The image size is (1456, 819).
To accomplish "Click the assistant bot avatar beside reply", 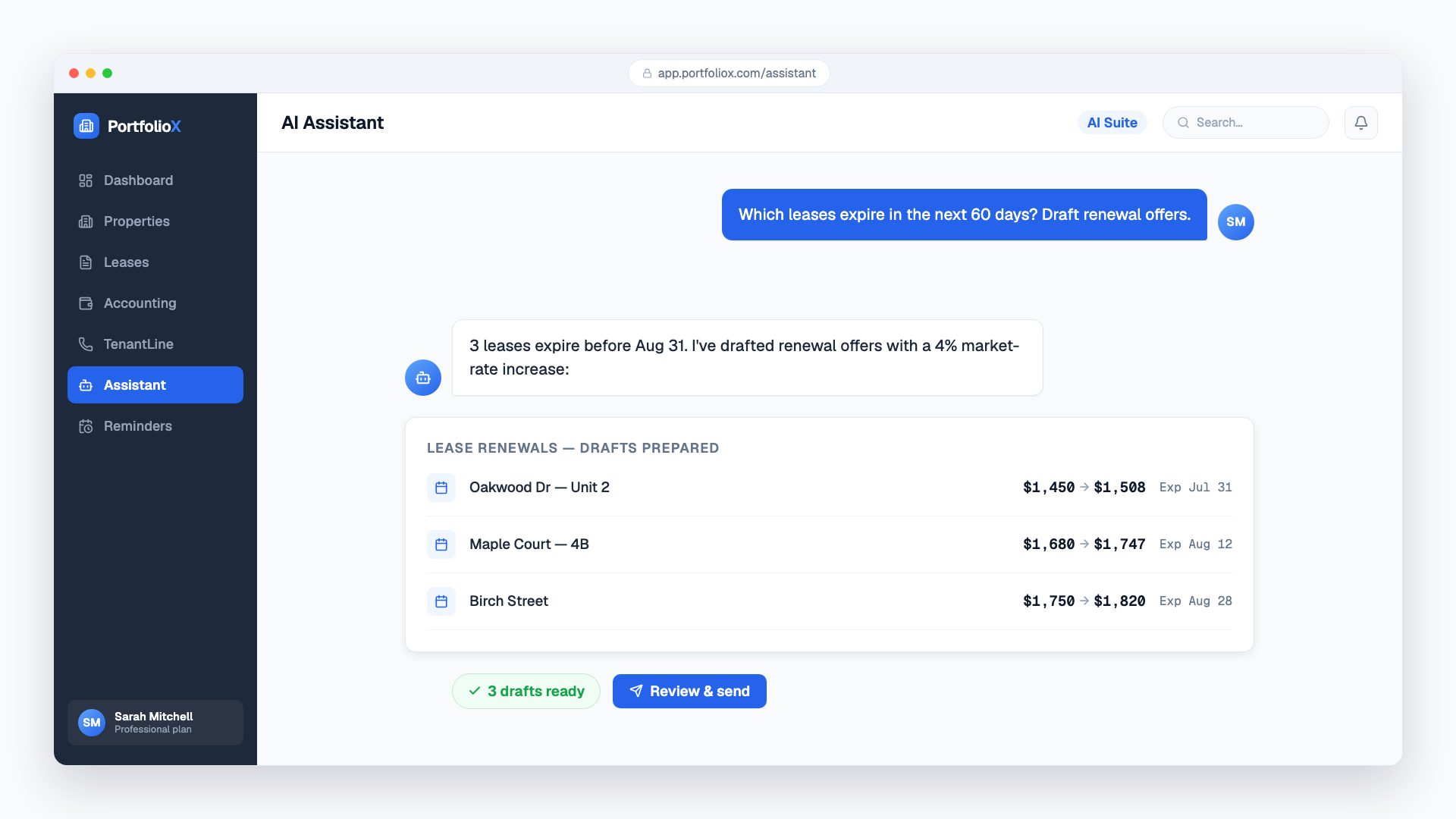I will 423,378.
